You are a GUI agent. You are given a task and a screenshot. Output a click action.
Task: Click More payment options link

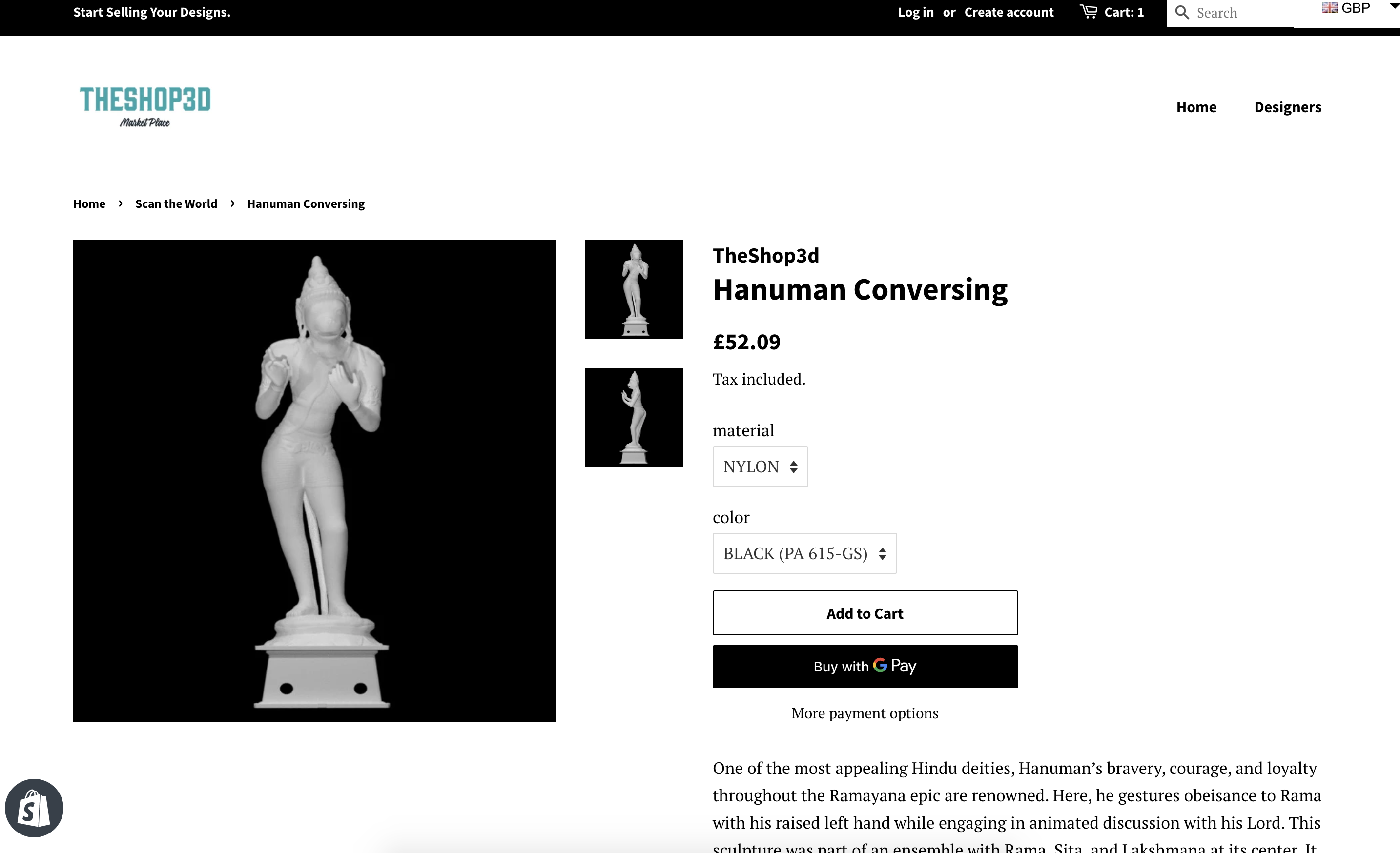pos(865,713)
